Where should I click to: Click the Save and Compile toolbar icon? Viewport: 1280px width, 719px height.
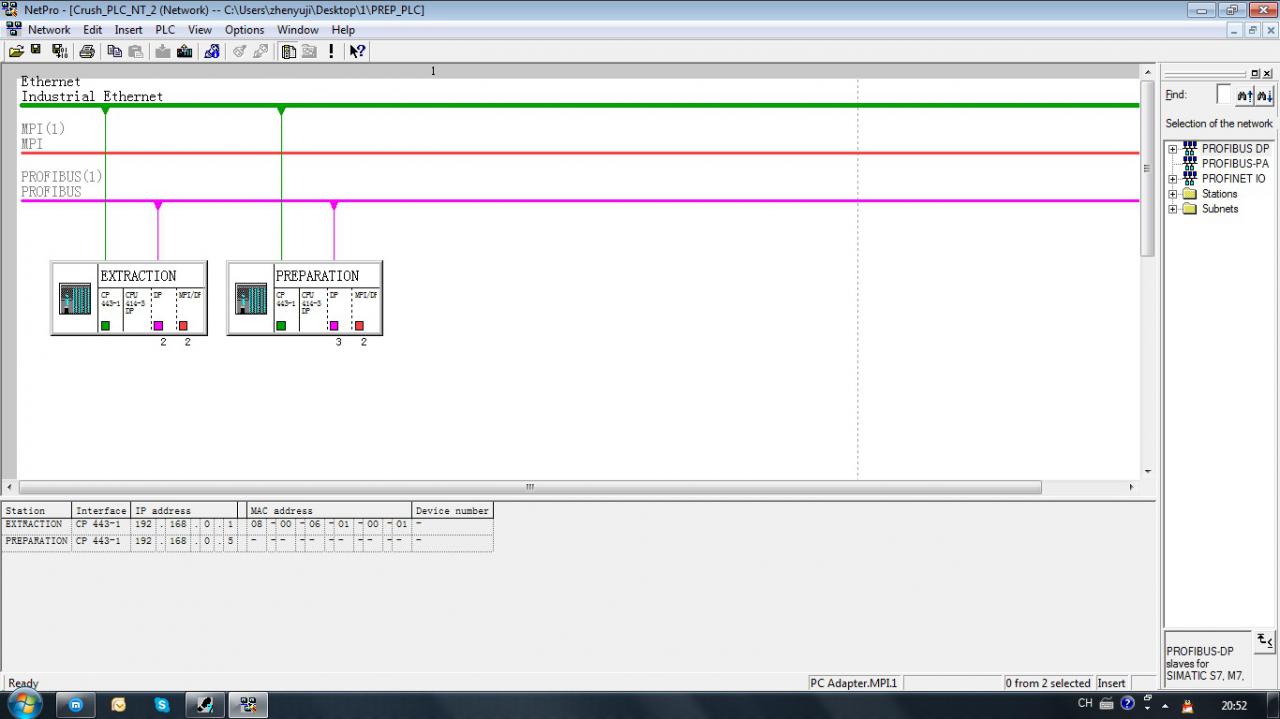click(59, 51)
